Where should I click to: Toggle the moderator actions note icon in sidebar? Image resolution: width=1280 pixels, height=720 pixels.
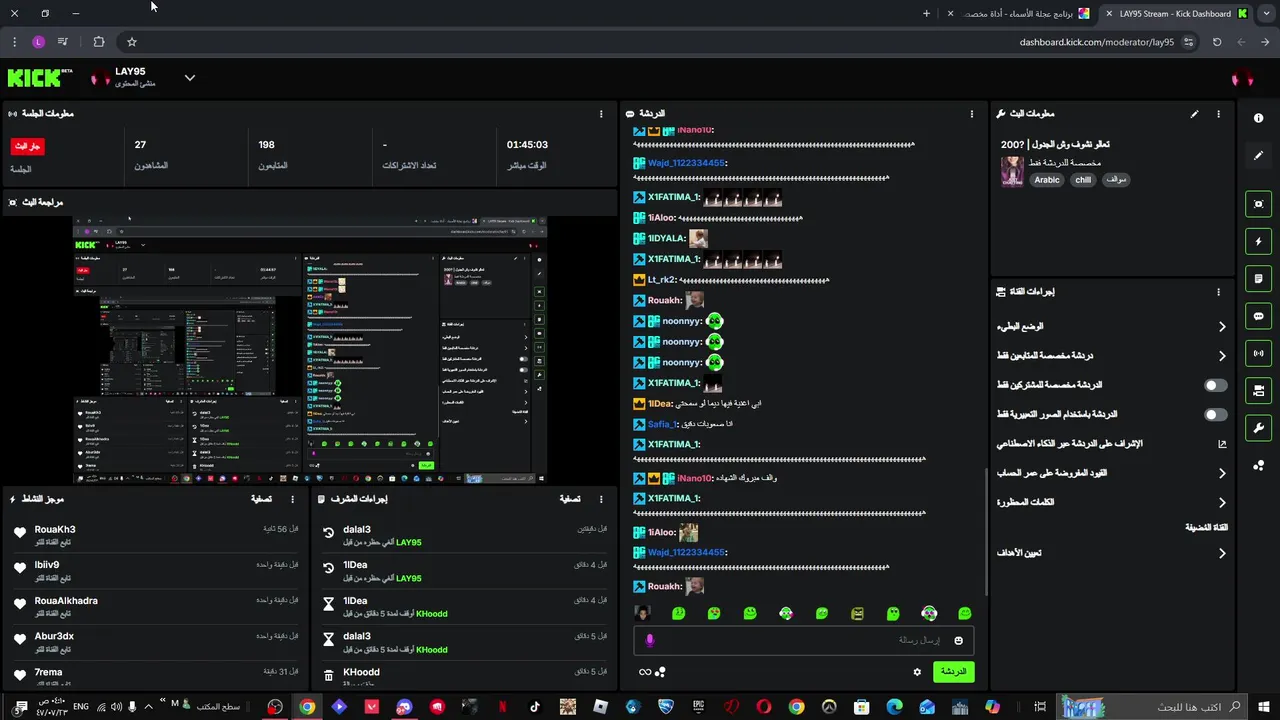(x=1258, y=279)
